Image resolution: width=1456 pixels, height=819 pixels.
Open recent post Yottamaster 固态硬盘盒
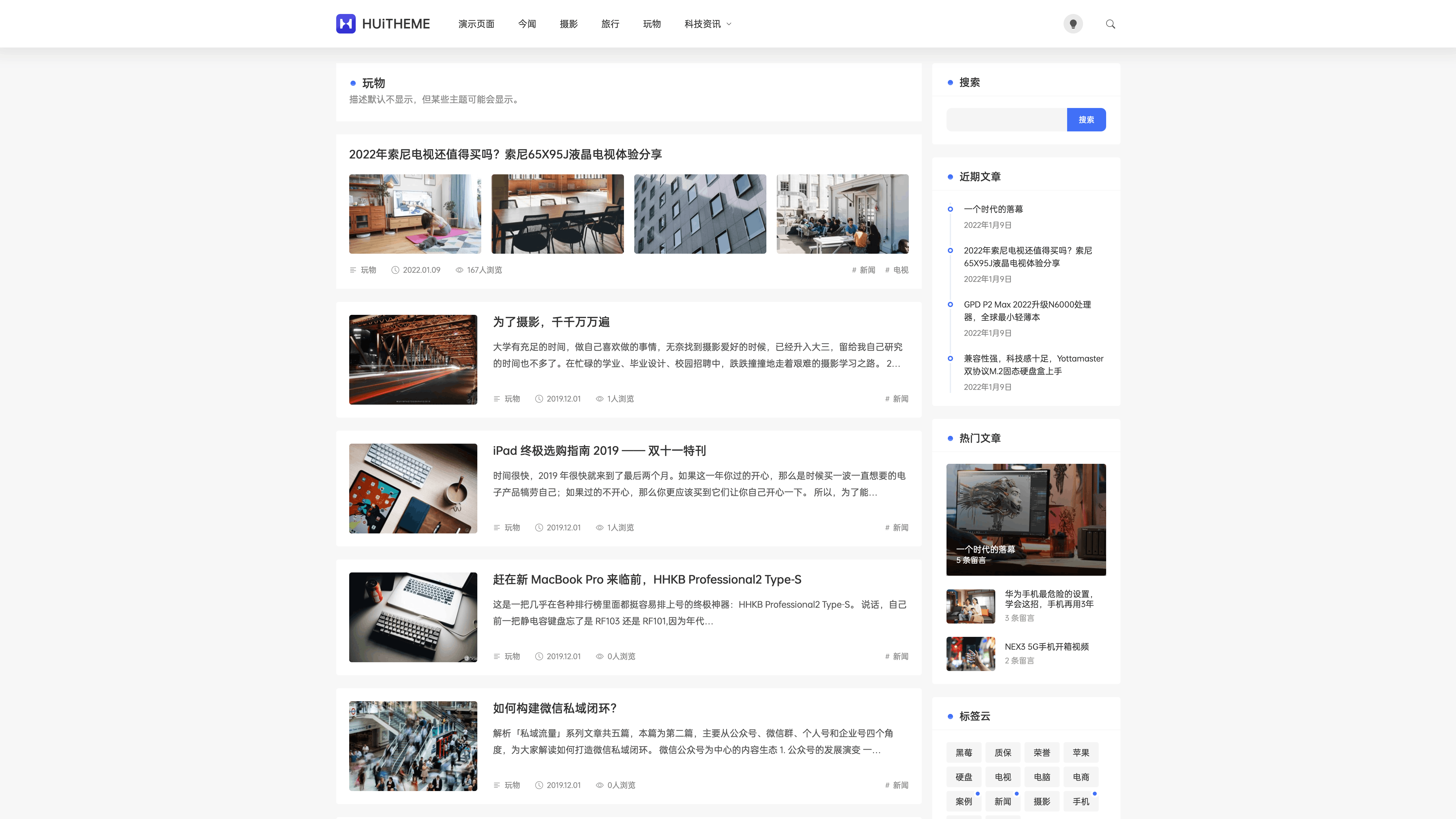click(x=1033, y=365)
